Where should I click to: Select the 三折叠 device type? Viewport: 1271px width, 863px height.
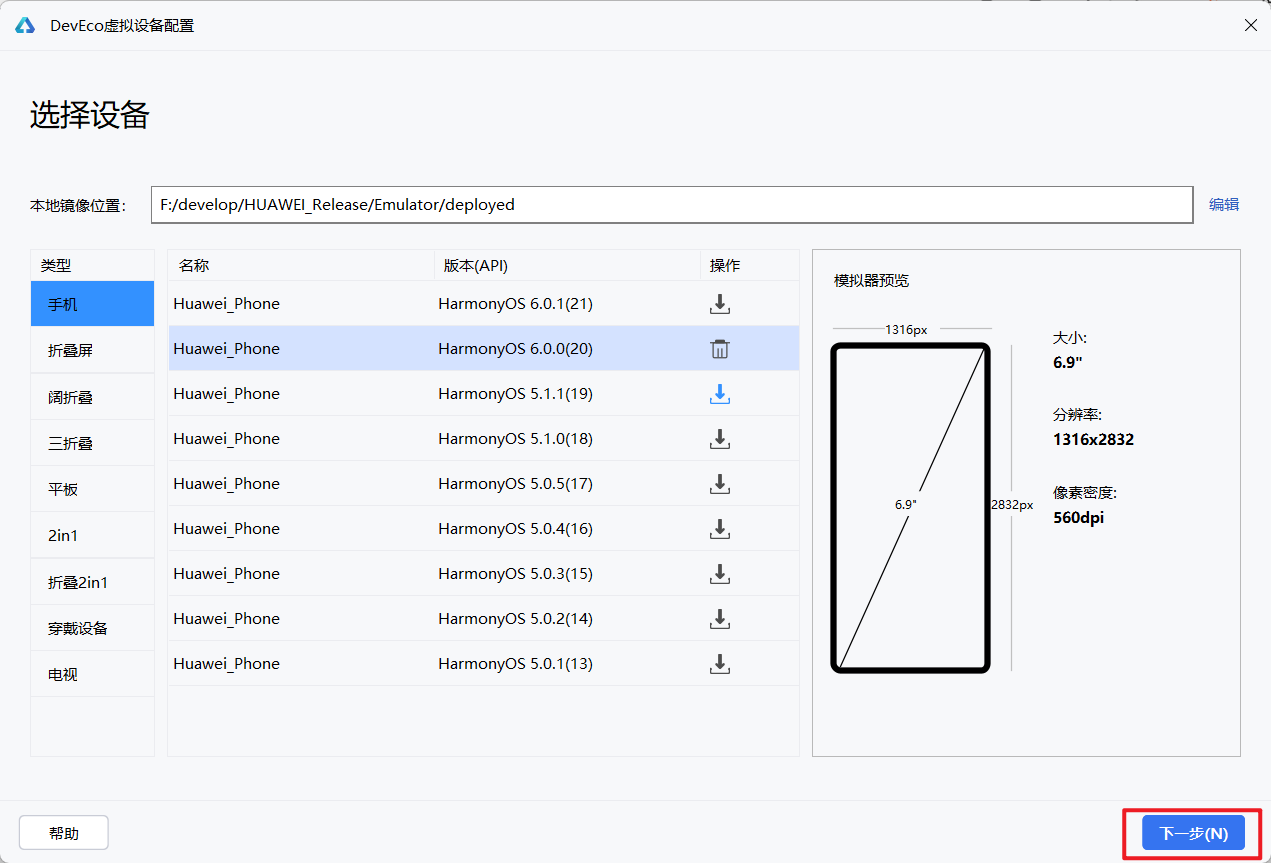coord(92,443)
